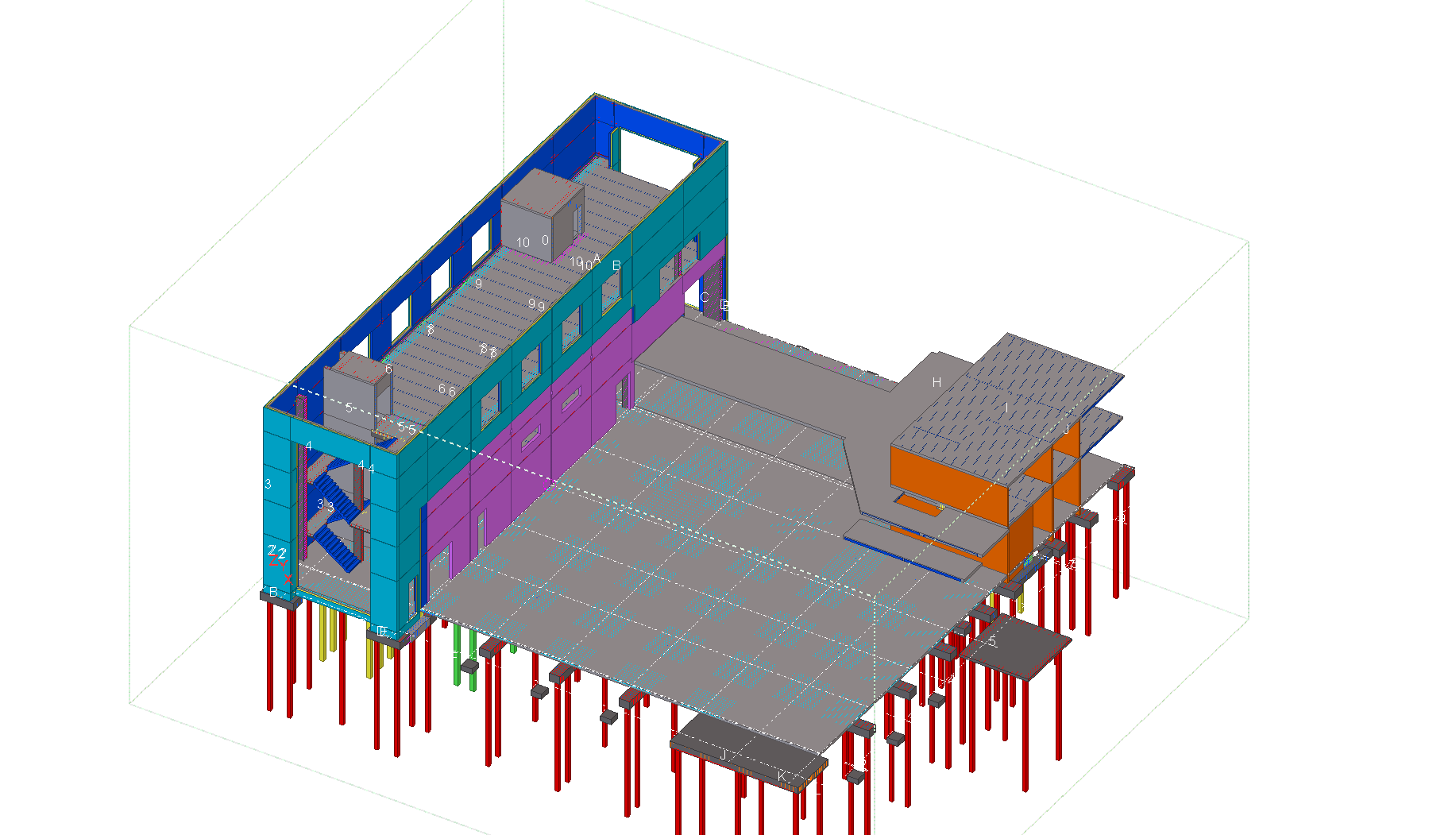
Task: Select grid label J on the bottom pile cap
Action: pyautogui.click(x=724, y=753)
